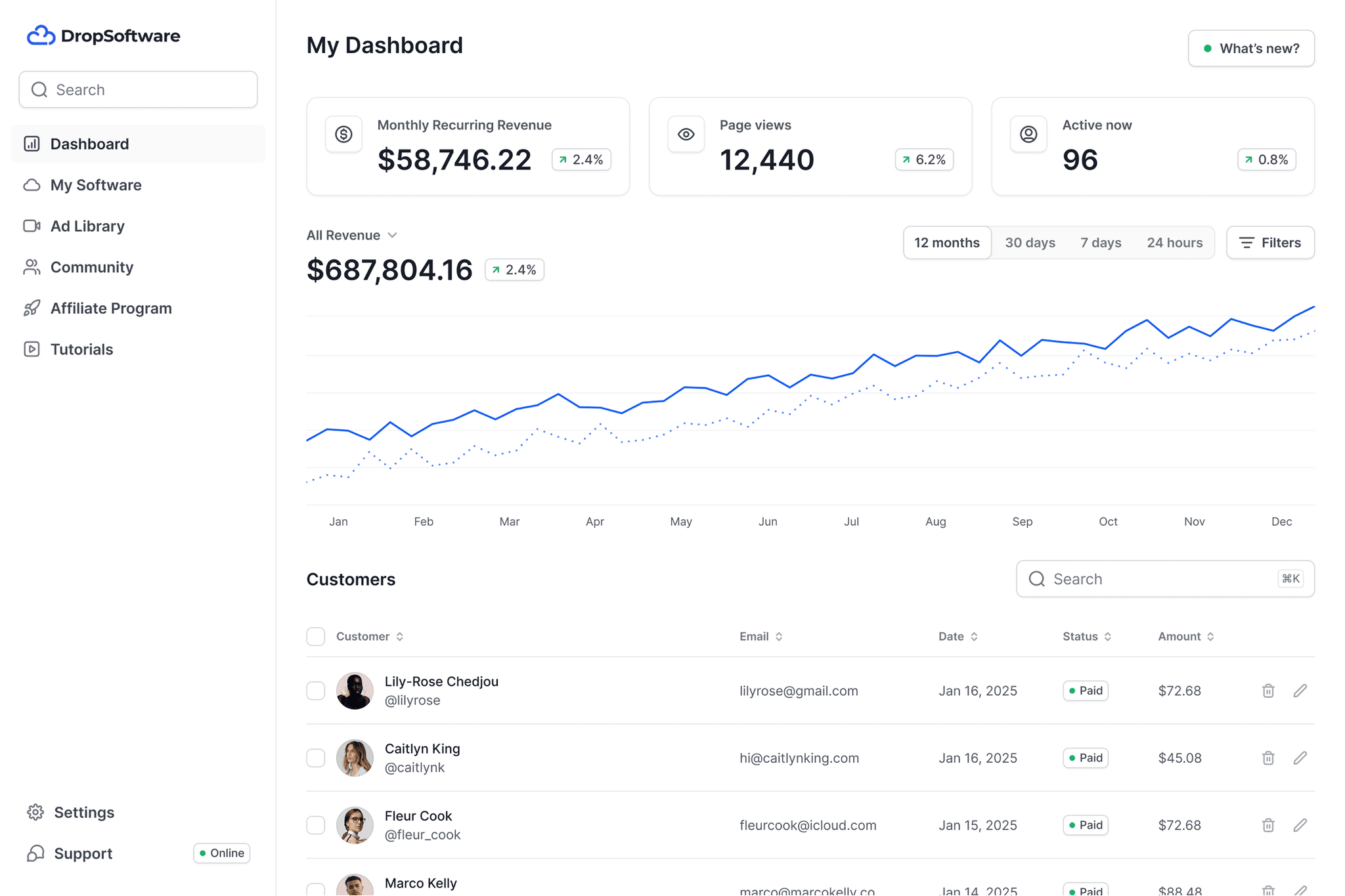Click the Page views eye icon
The image size is (1345, 896).
point(686,134)
